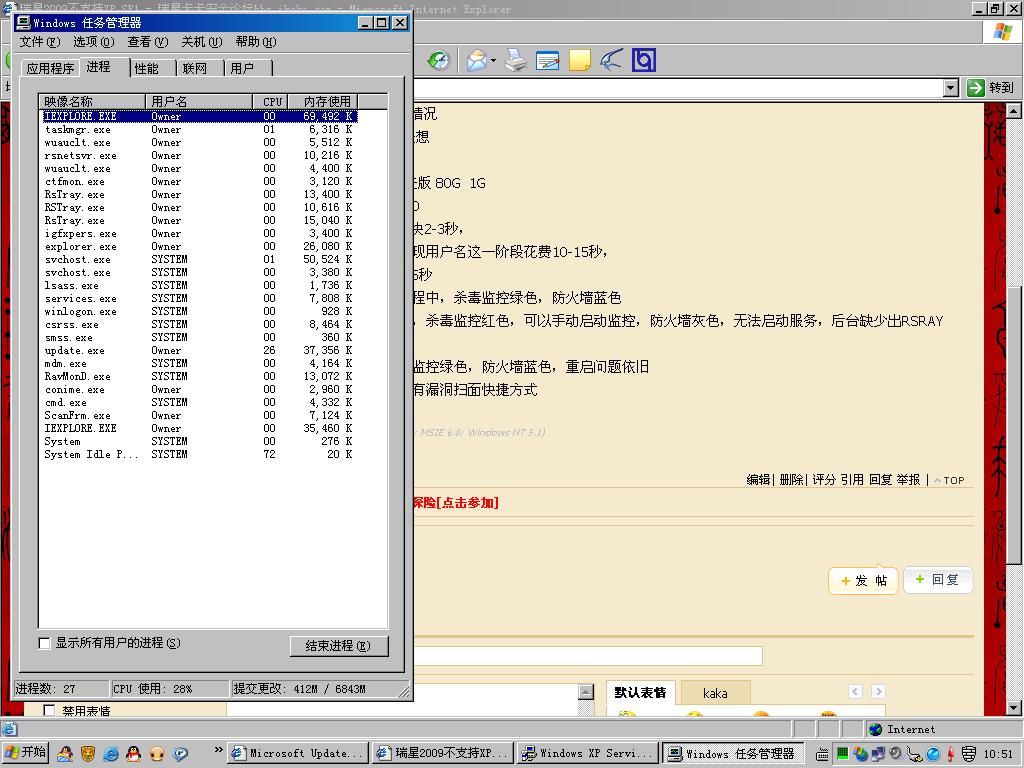Click the 回复 reply button
This screenshot has height=768, width=1024.
tap(938, 580)
